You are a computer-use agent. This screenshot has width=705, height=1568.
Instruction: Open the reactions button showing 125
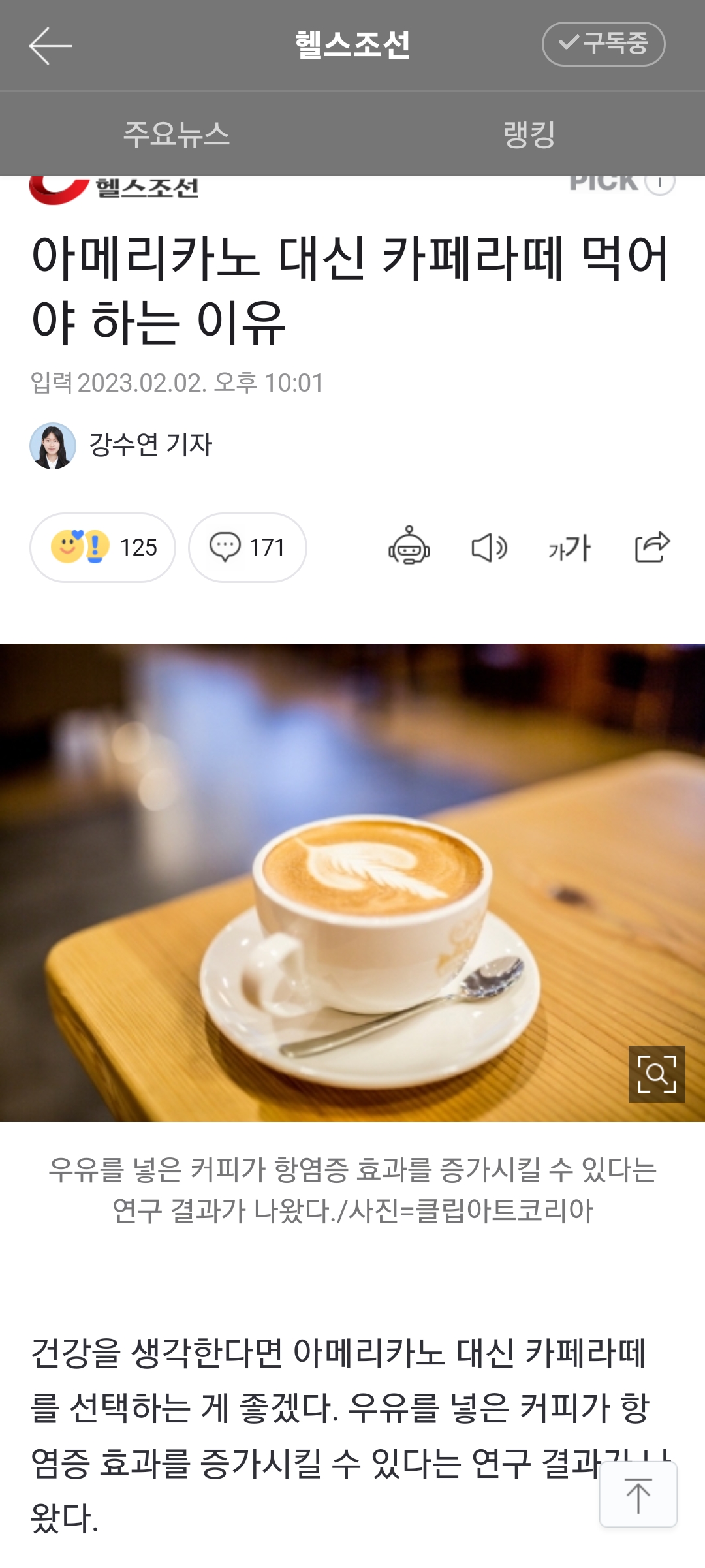(x=102, y=547)
